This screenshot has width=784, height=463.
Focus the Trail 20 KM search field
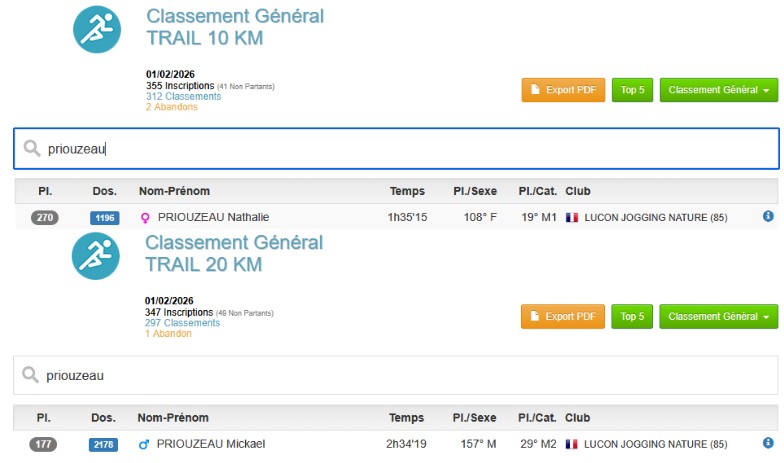pyautogui.click(x=400, y=376)
